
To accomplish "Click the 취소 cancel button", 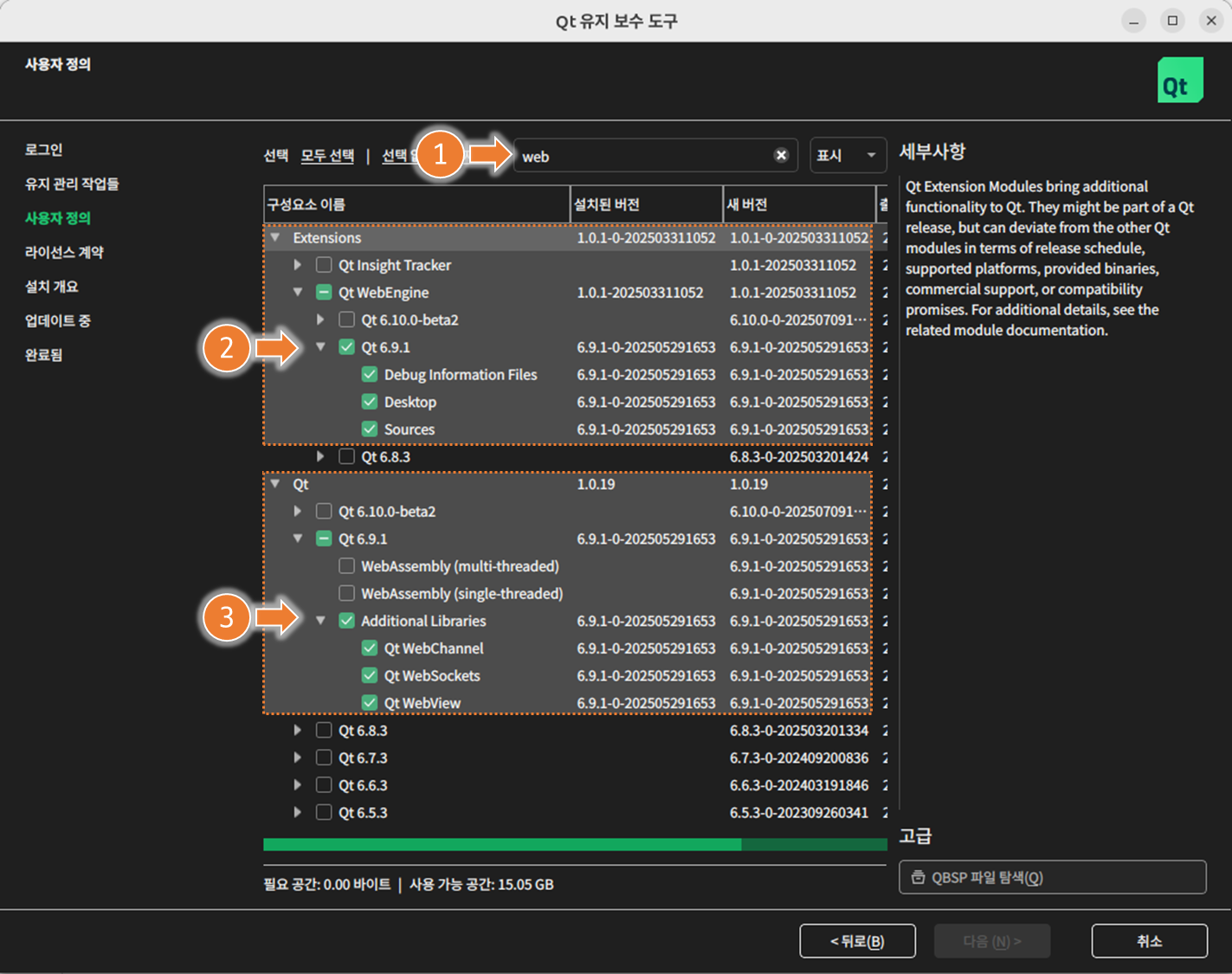I will click(1149, 941).
